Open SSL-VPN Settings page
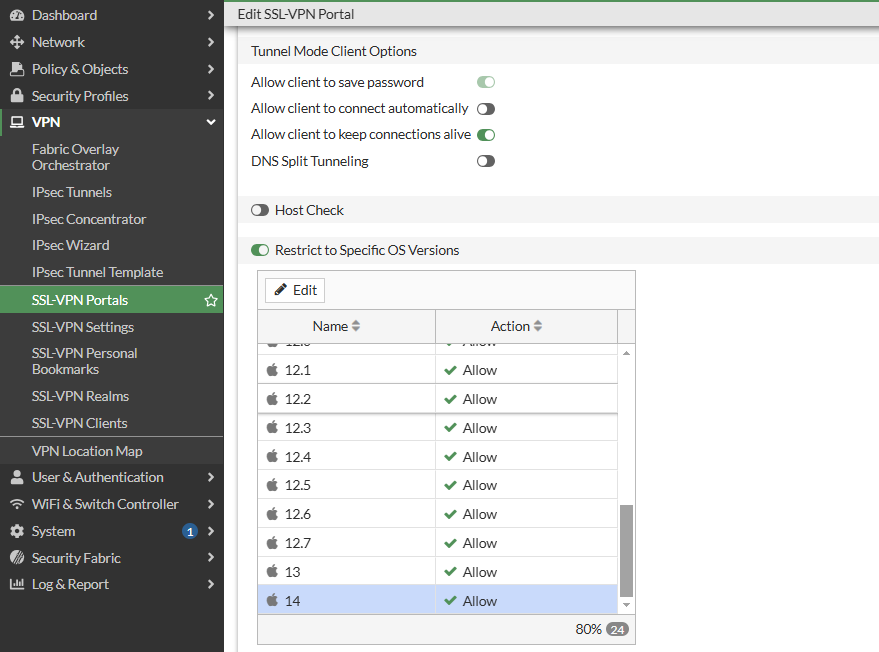 click(x=83, y=327)
